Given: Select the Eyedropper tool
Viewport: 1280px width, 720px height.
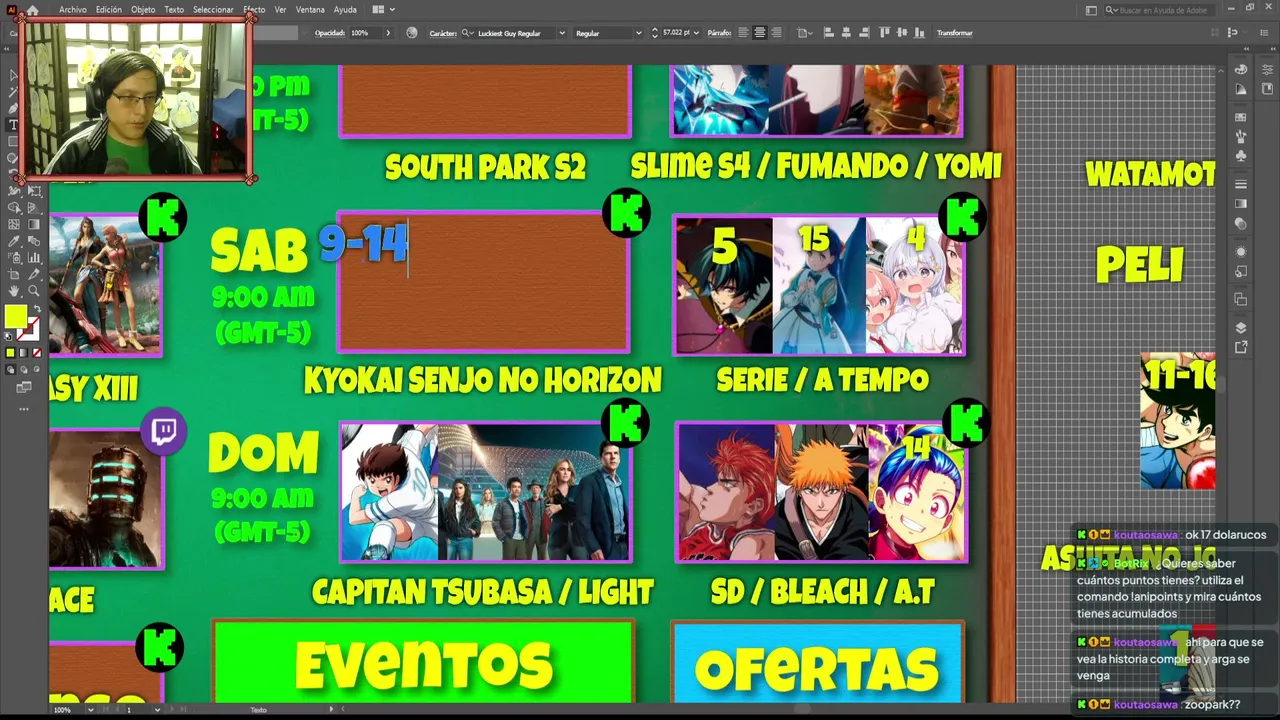Looking at the screenshot, I should coord(14,241).
